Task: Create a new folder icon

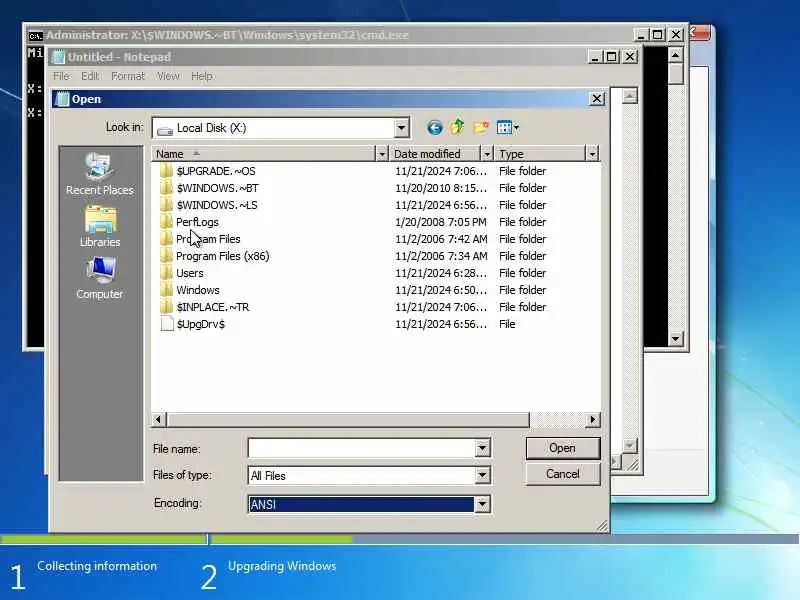Action: point(481,127)
